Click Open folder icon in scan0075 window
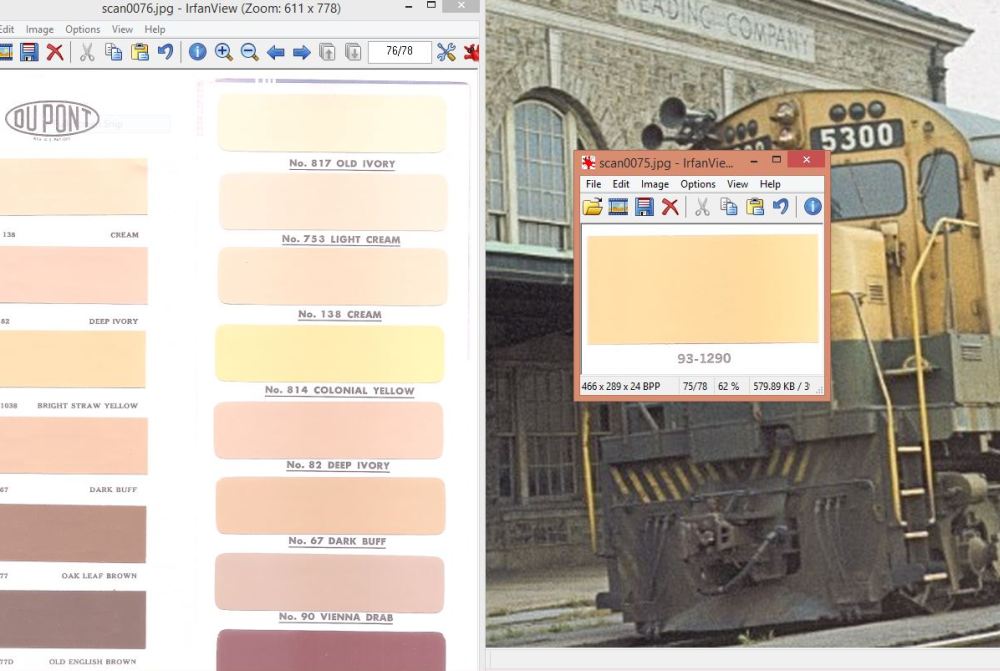 coord(592,207)
